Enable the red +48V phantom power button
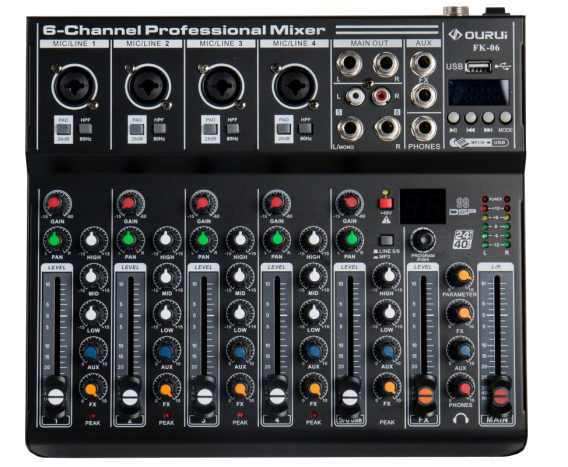 [x=386, y=203]
